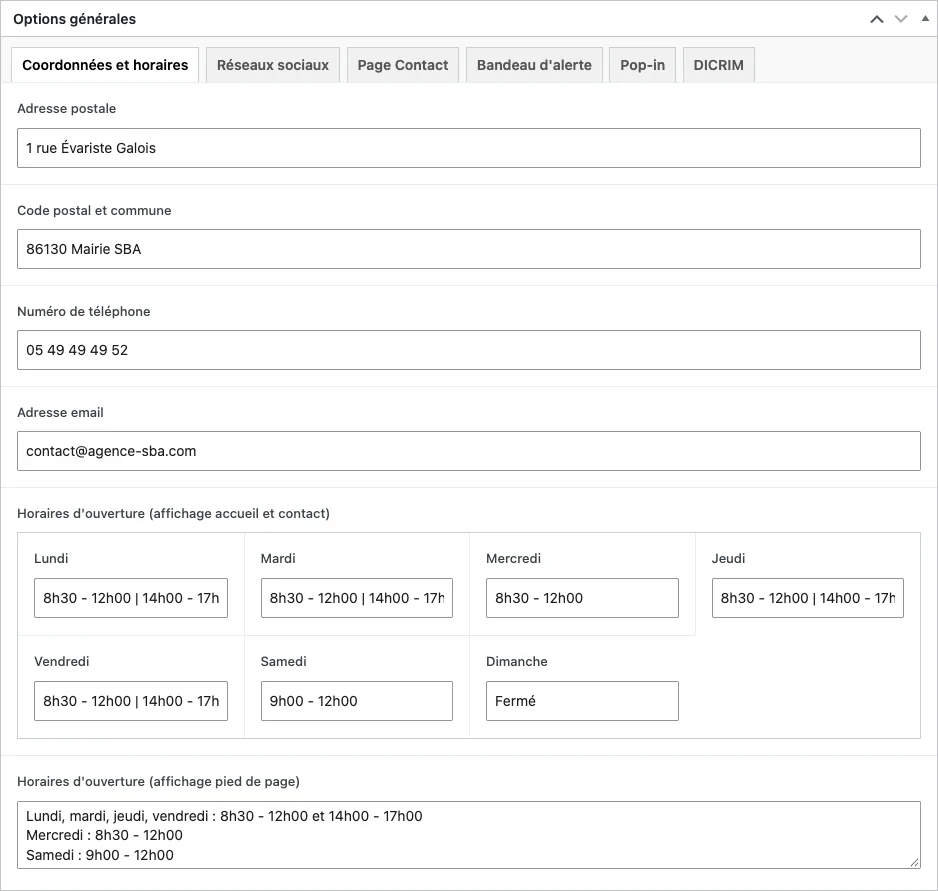The image size is (938, 891).
Task: Click the footer opening hours textarea
Action: pyautogui.click(x=469, y=835)
